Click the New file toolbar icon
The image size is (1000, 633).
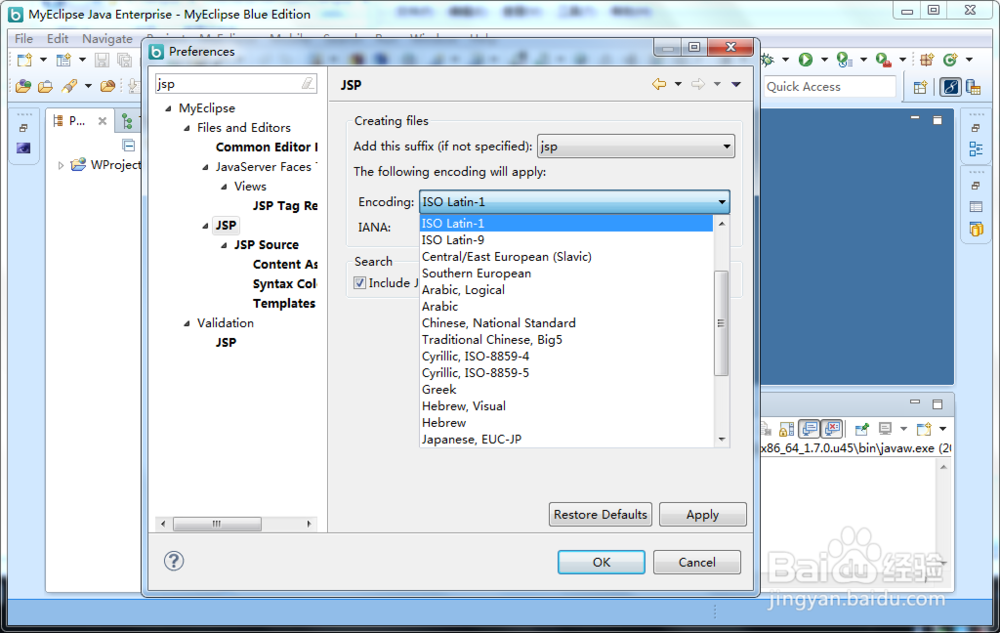(x=24, y=60)
